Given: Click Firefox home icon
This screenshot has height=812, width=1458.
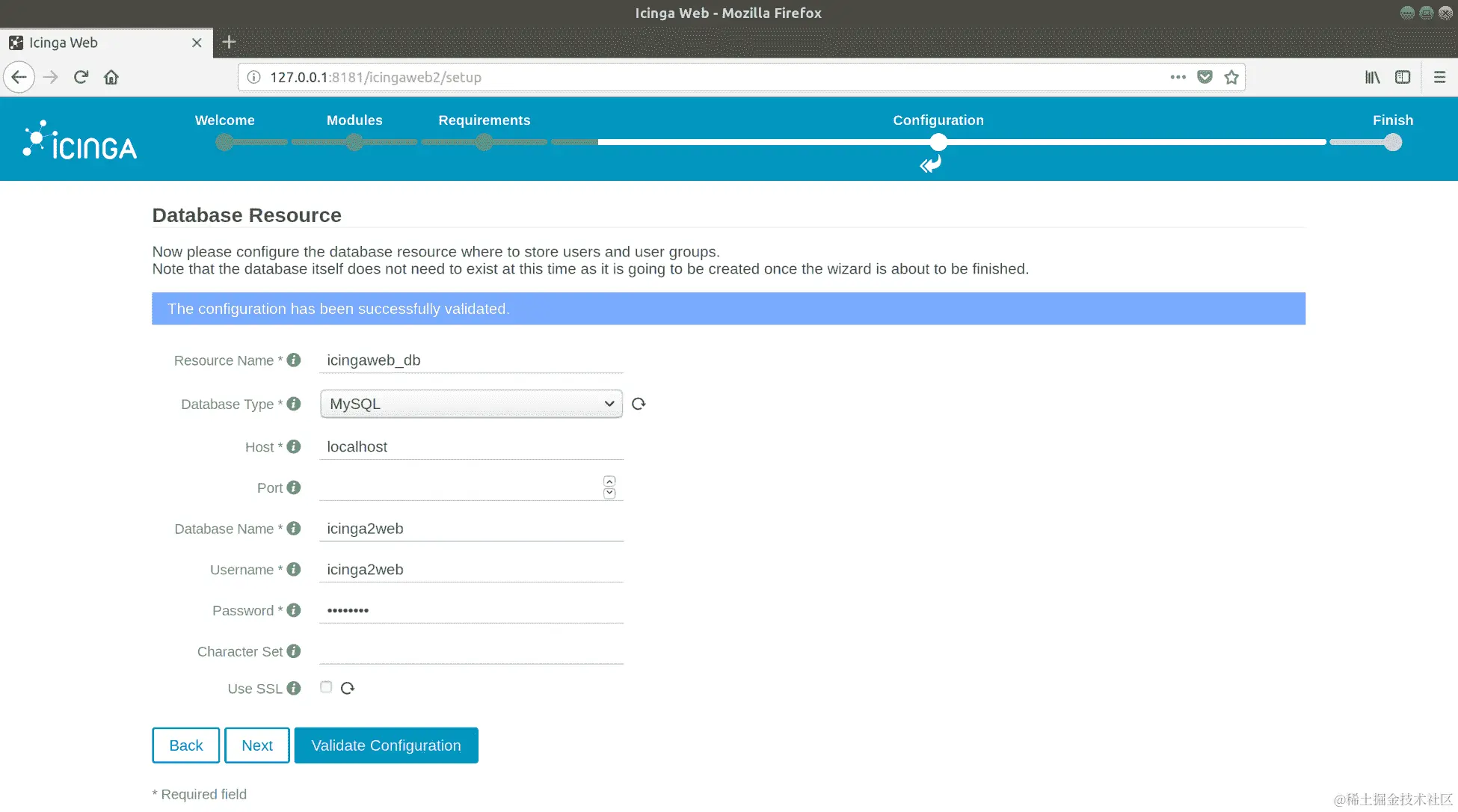Looking at the screenshot, I should point(111,77).
